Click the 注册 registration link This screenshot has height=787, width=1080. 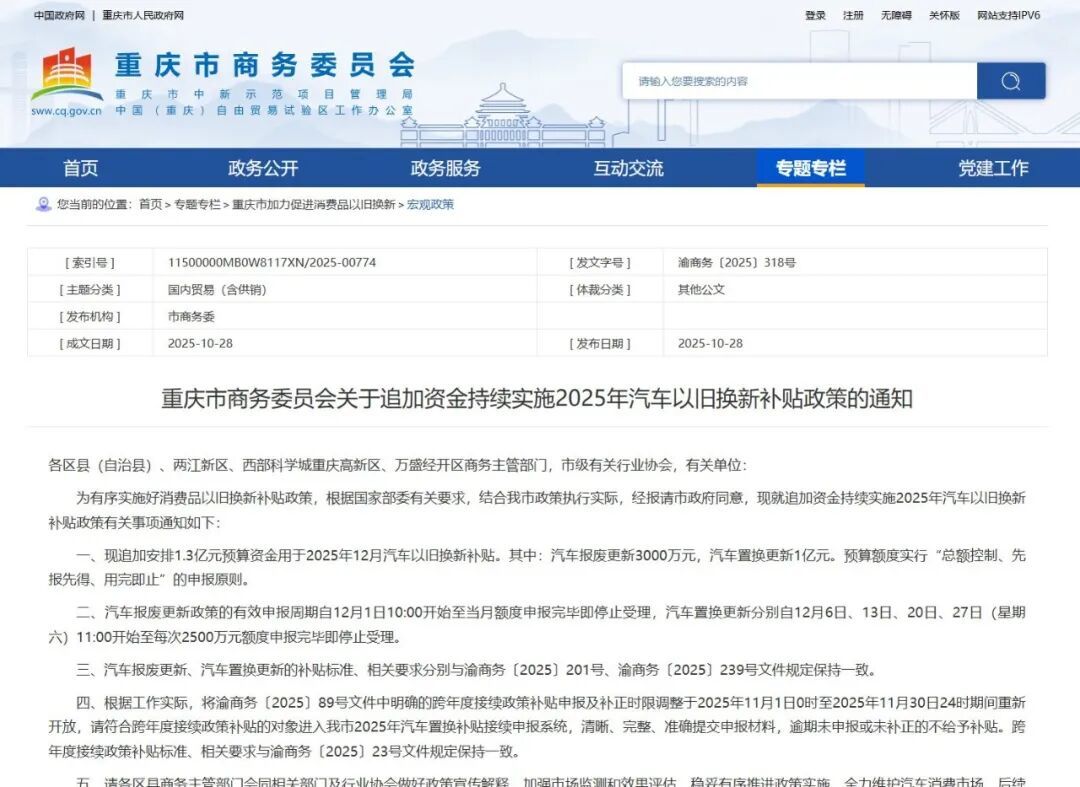[852, 15]
